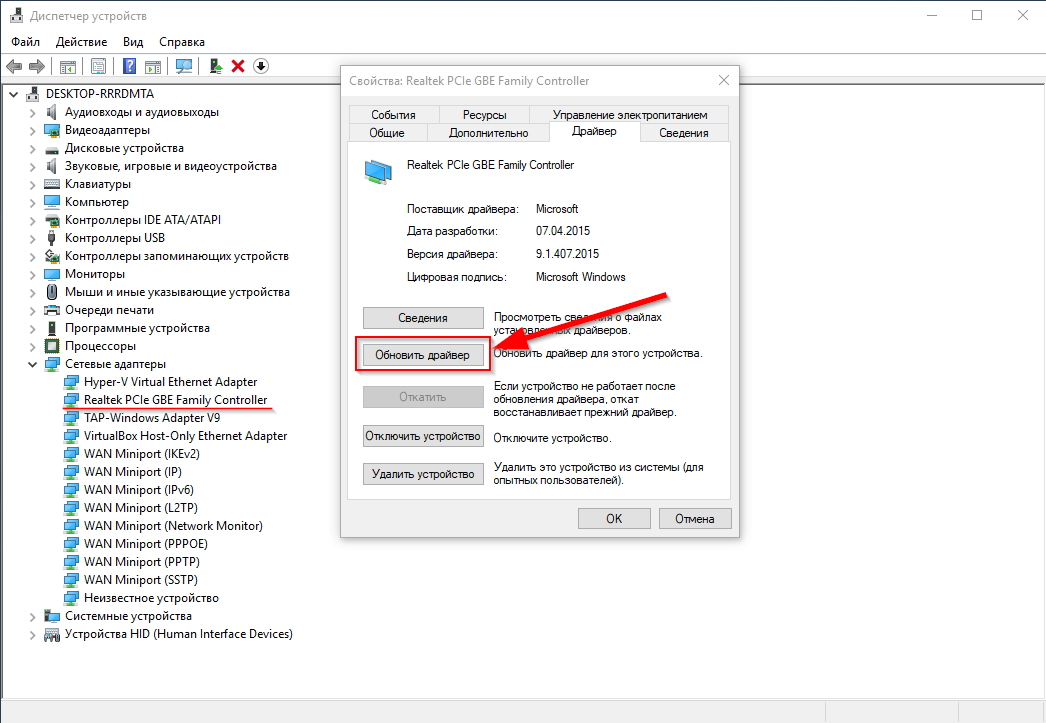Expand Контроллеры запоминающих устройств node
This screenshot has height=723, width=1046.
click(32, 257)
